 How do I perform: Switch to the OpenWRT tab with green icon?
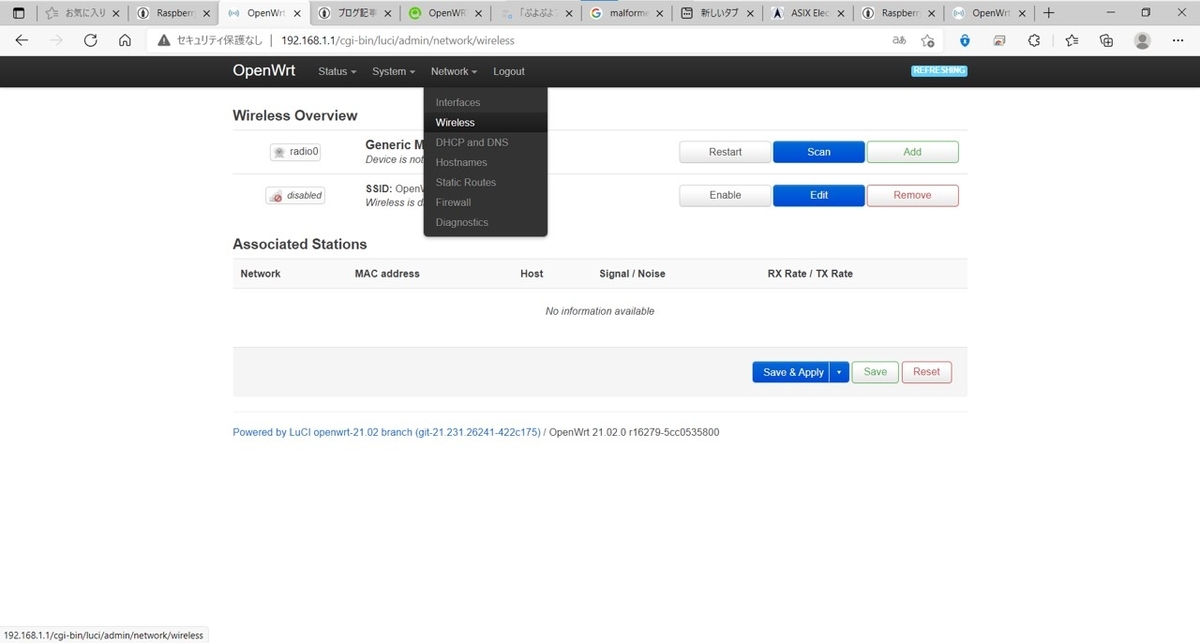pos(445,13)
